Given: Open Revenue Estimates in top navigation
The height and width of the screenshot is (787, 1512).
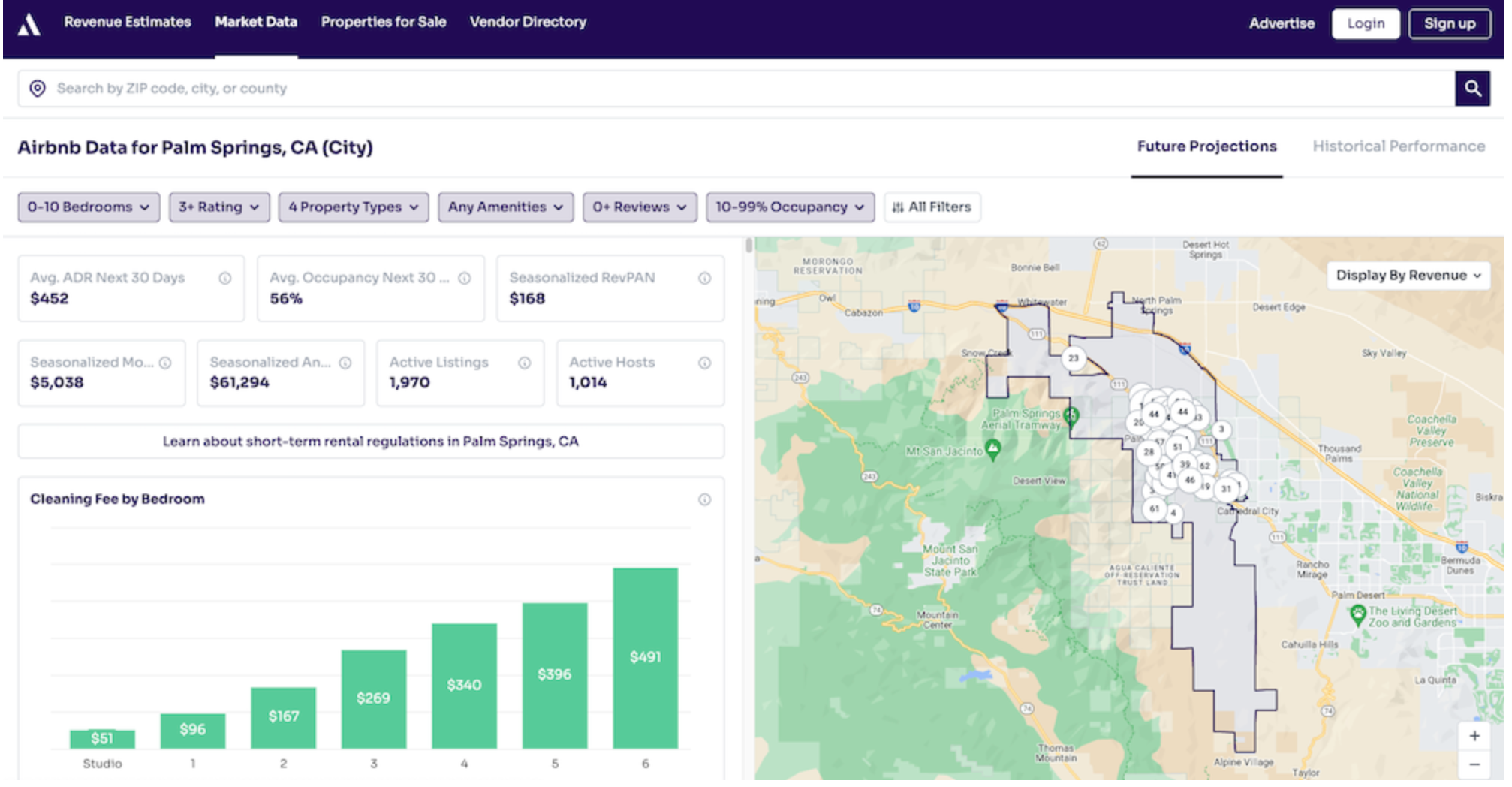Looking at the screenshot, I should (128, 22).
